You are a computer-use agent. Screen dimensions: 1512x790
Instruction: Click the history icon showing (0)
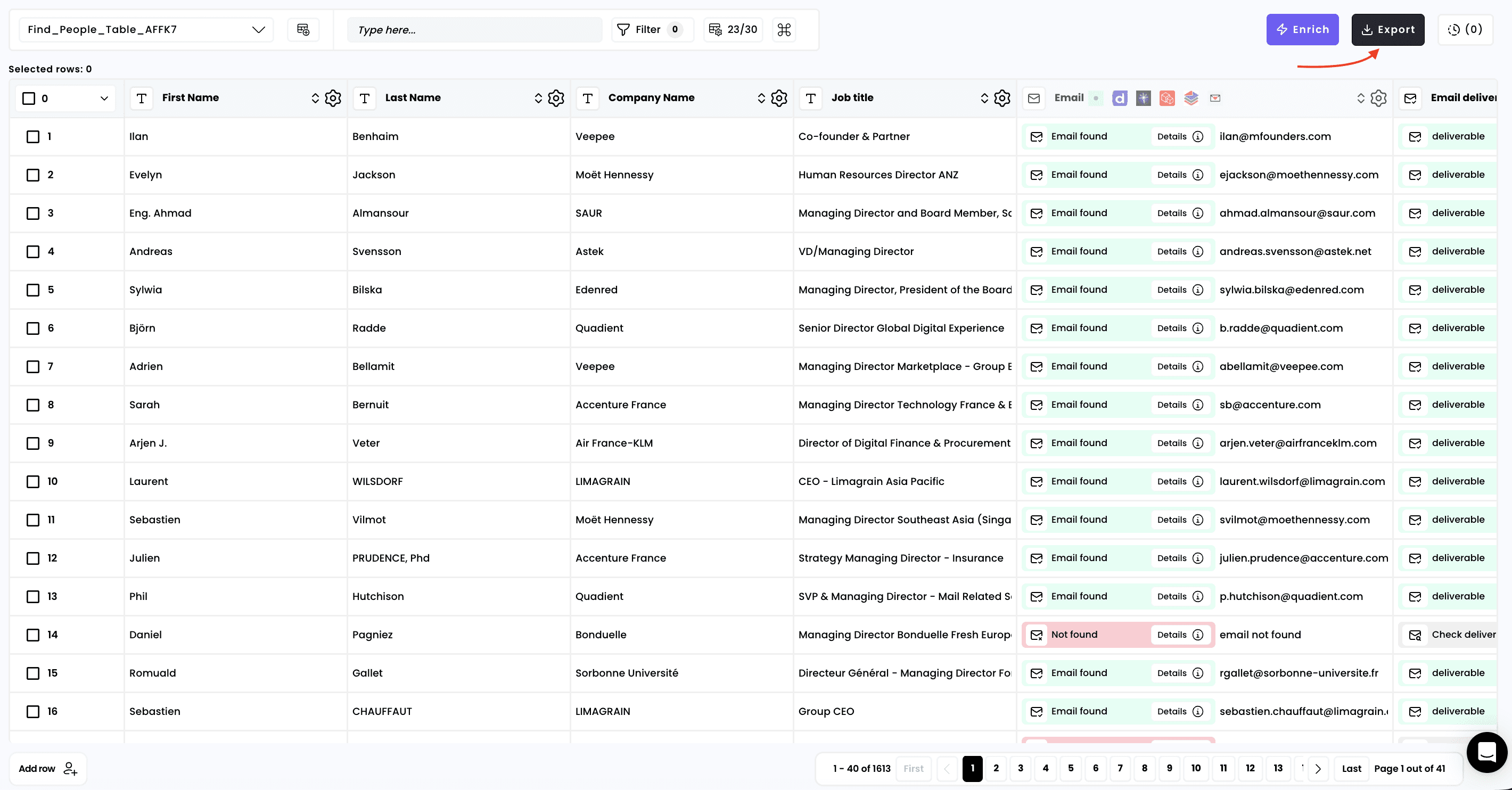click(1465, 29)
